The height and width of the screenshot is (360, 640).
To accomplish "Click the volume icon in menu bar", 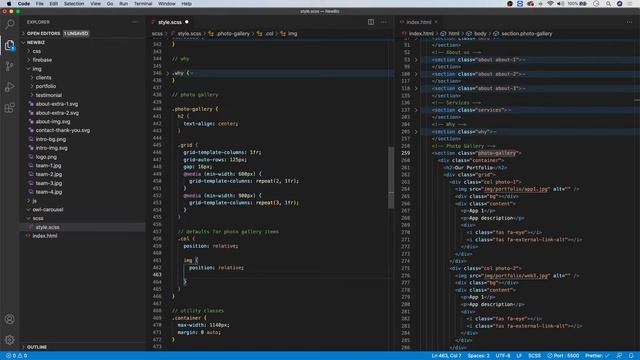I will point(560,4).
